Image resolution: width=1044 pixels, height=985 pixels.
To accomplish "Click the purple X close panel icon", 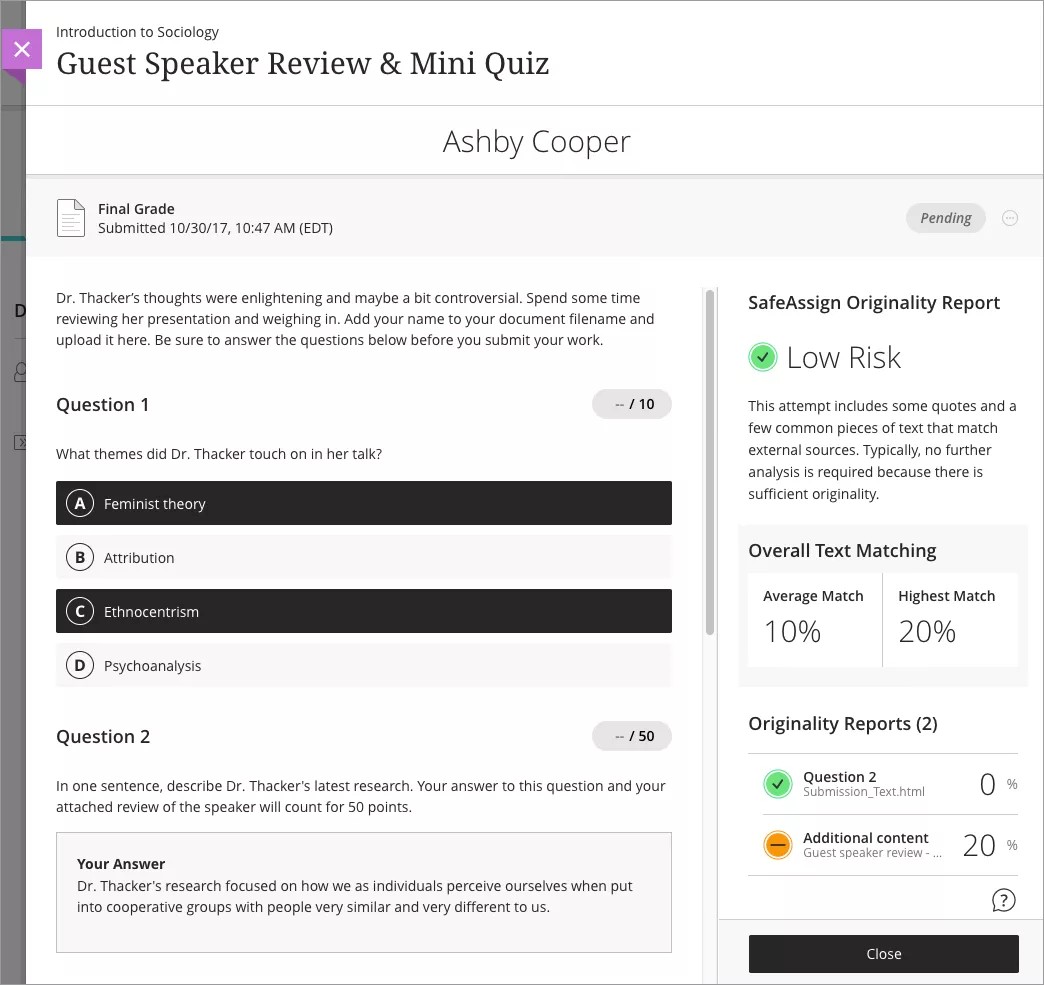I will (x=22, y=49).
